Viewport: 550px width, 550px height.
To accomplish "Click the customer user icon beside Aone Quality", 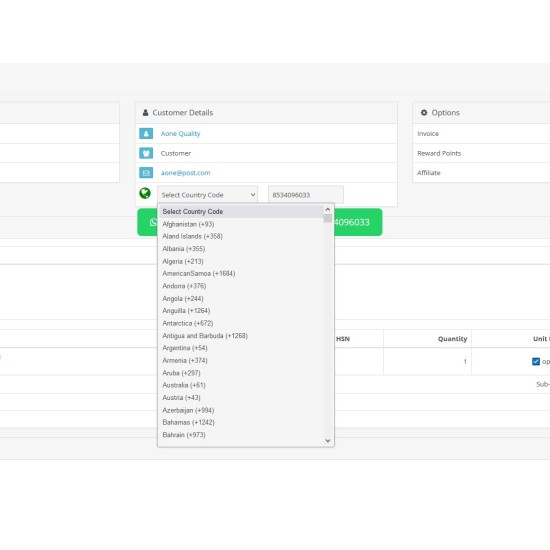I will coord(146,134).
